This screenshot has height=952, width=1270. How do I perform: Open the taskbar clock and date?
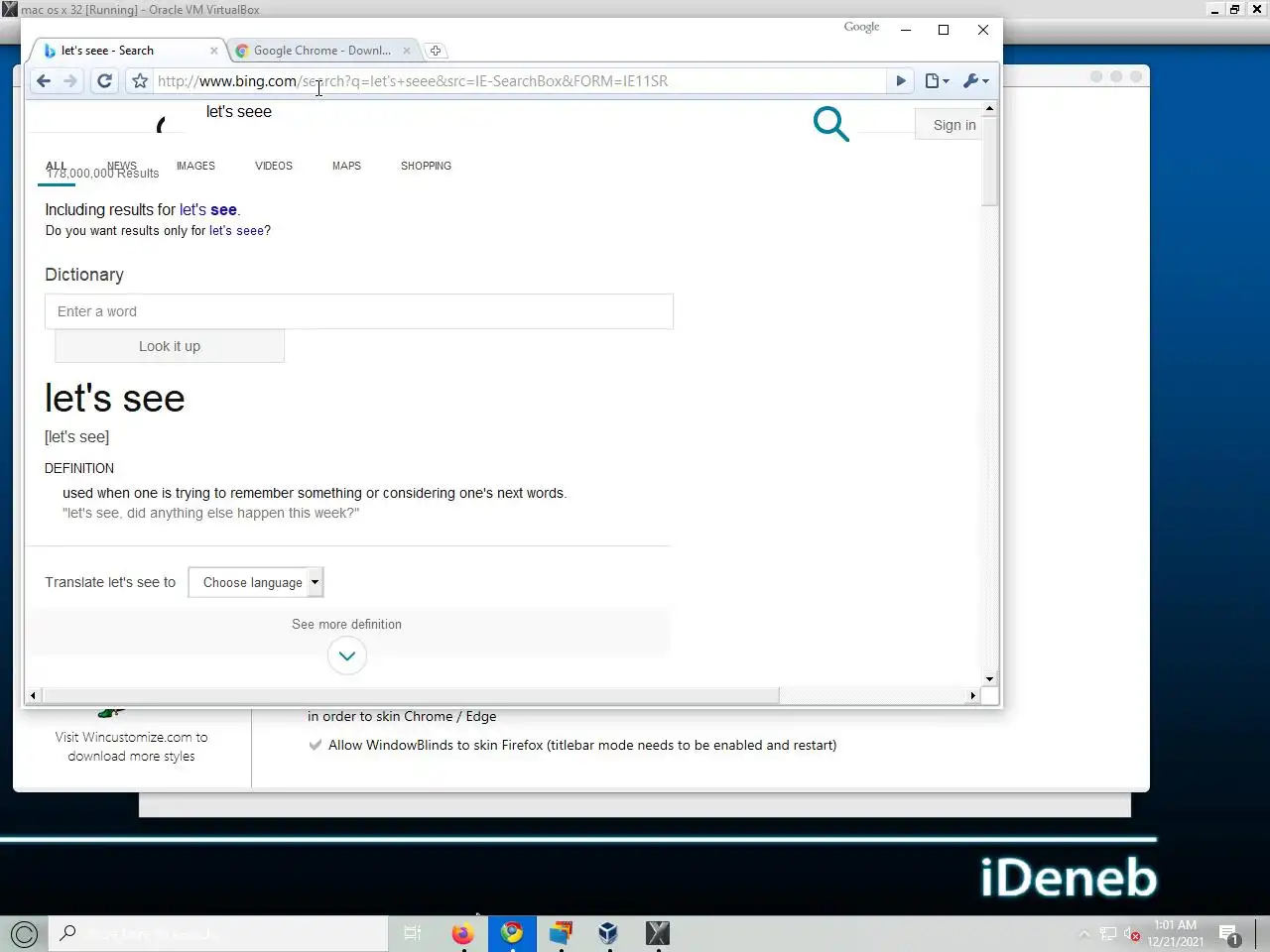pos(1176,934)
